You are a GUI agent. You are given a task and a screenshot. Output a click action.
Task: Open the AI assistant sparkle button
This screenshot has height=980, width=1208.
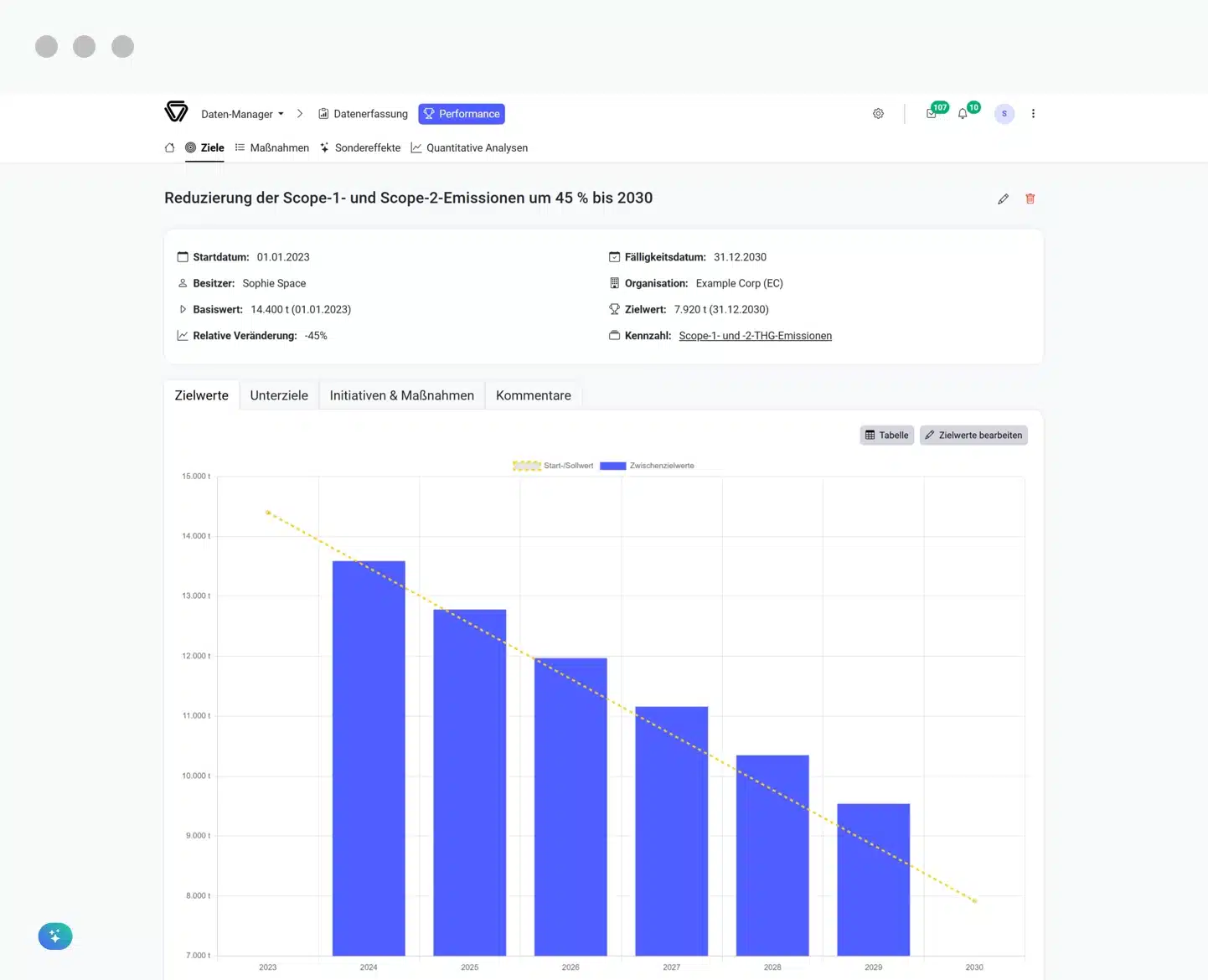pos(55,936)
